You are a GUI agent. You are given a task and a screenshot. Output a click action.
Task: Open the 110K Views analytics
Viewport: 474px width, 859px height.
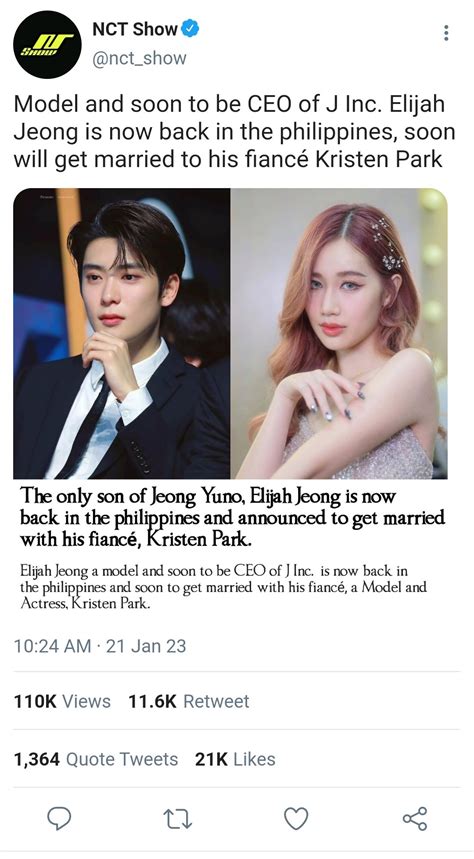62,701
